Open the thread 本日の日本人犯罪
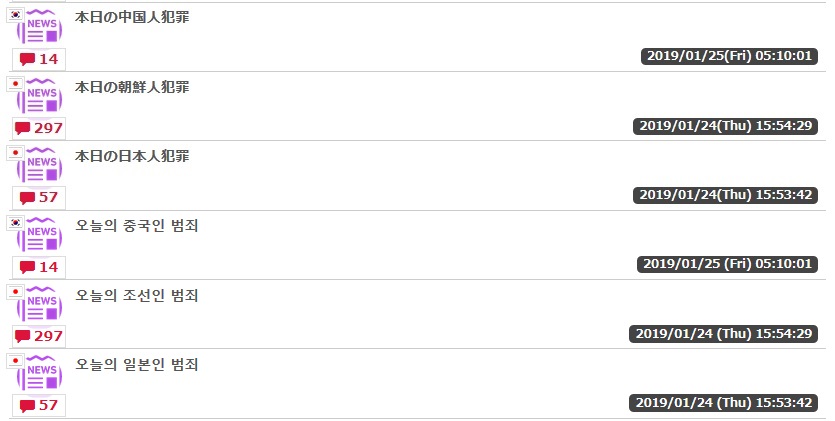 tap(132, 157)
